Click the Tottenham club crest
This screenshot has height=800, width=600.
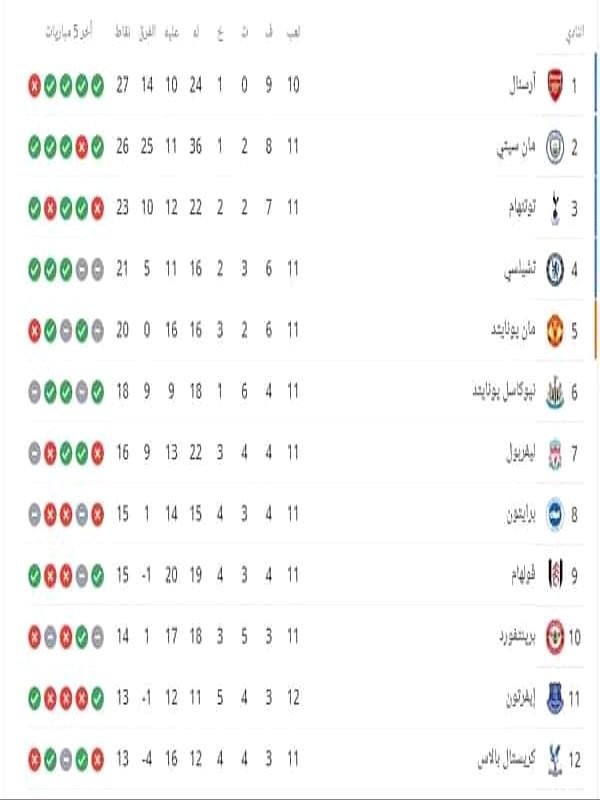tap(555, 208)
